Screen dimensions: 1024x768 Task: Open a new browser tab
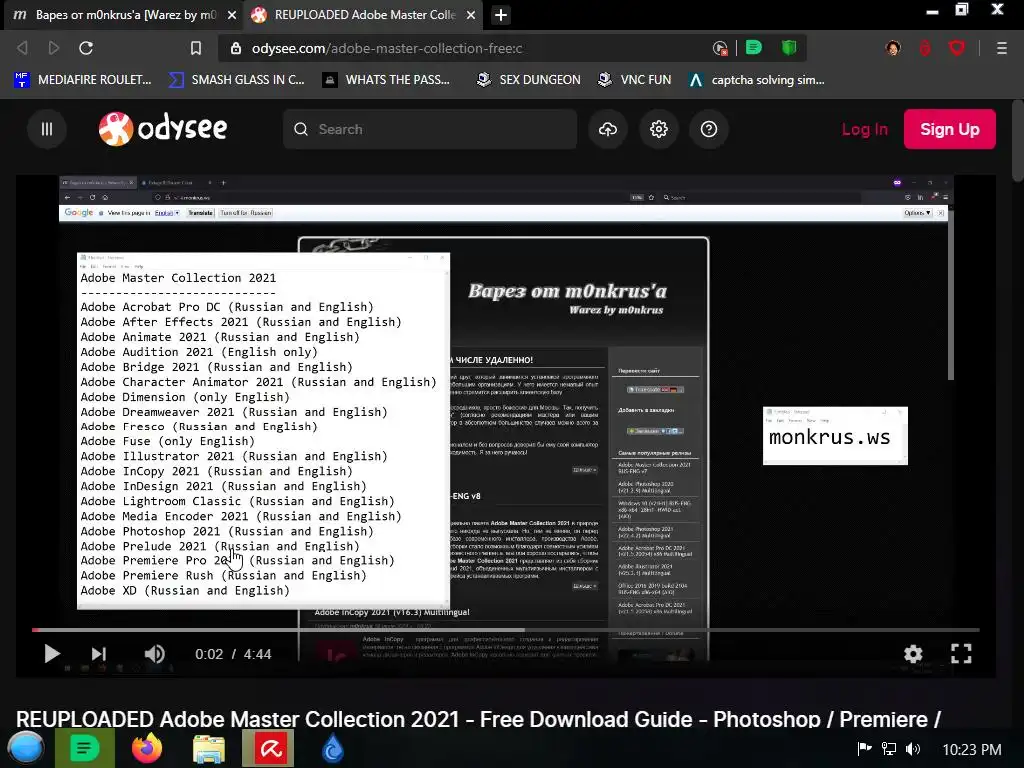click(501, 15)
